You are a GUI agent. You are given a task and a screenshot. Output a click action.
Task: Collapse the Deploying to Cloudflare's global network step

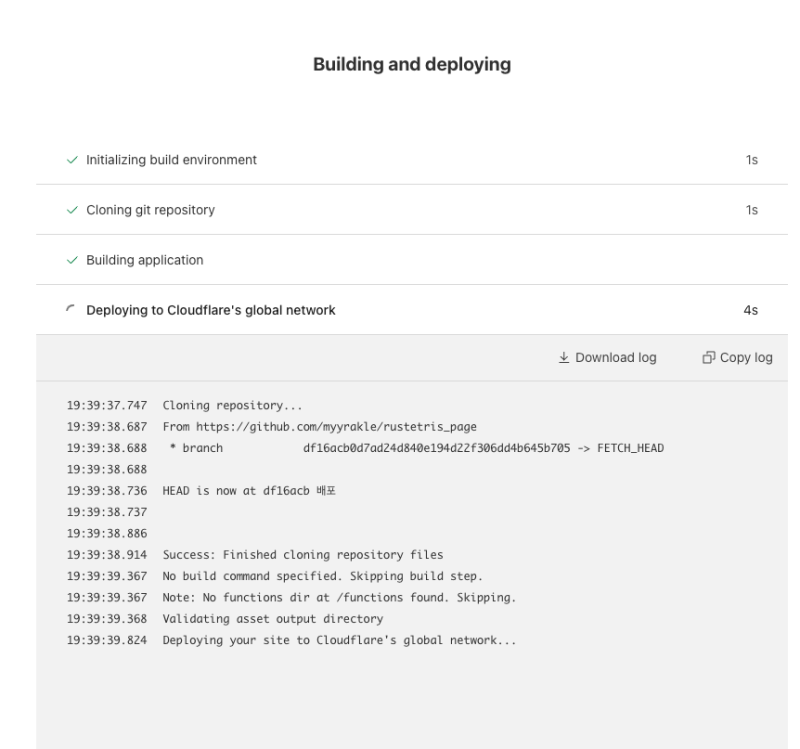point(211,310)
